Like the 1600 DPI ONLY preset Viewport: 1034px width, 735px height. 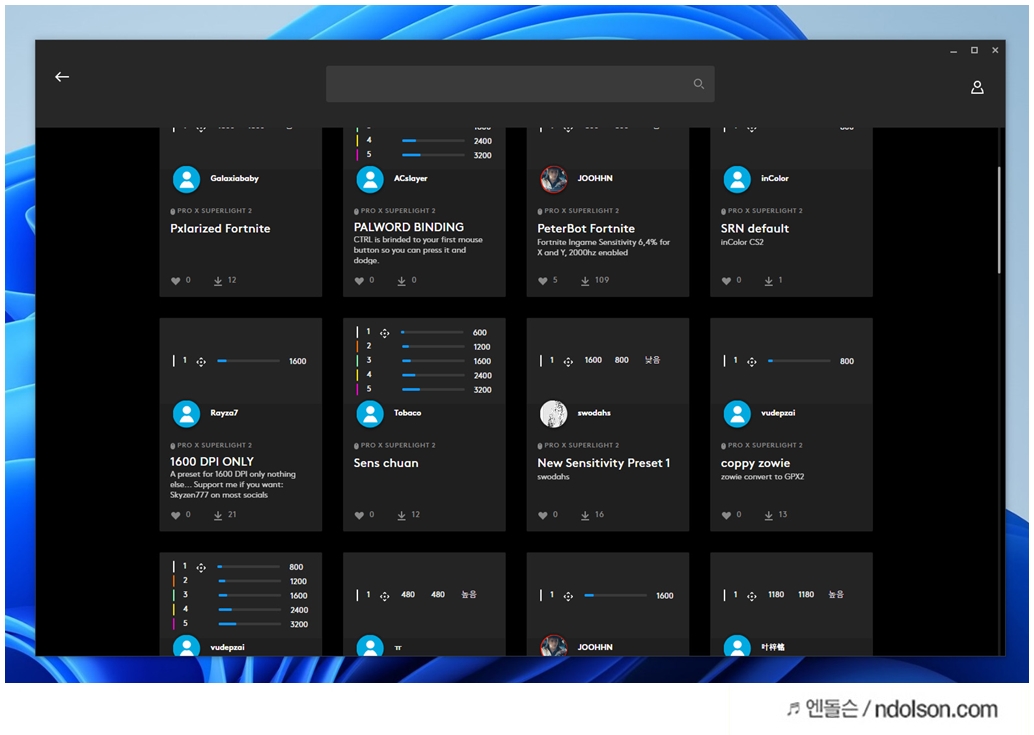click(175, 515)
